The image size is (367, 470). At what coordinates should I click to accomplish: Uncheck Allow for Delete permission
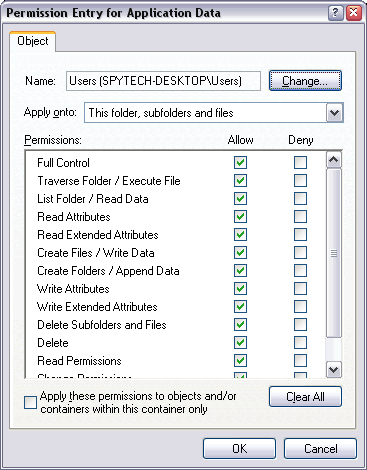pos(240,342)
